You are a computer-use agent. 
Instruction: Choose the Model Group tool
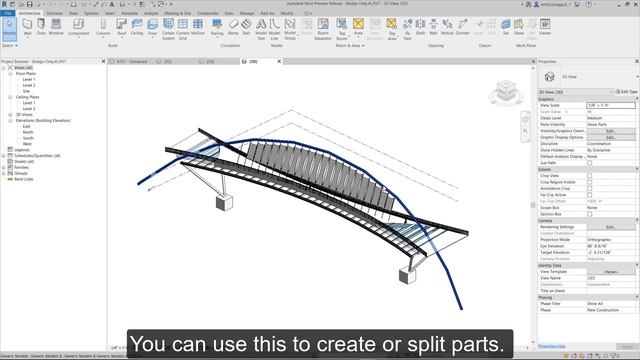pos(290,29)
